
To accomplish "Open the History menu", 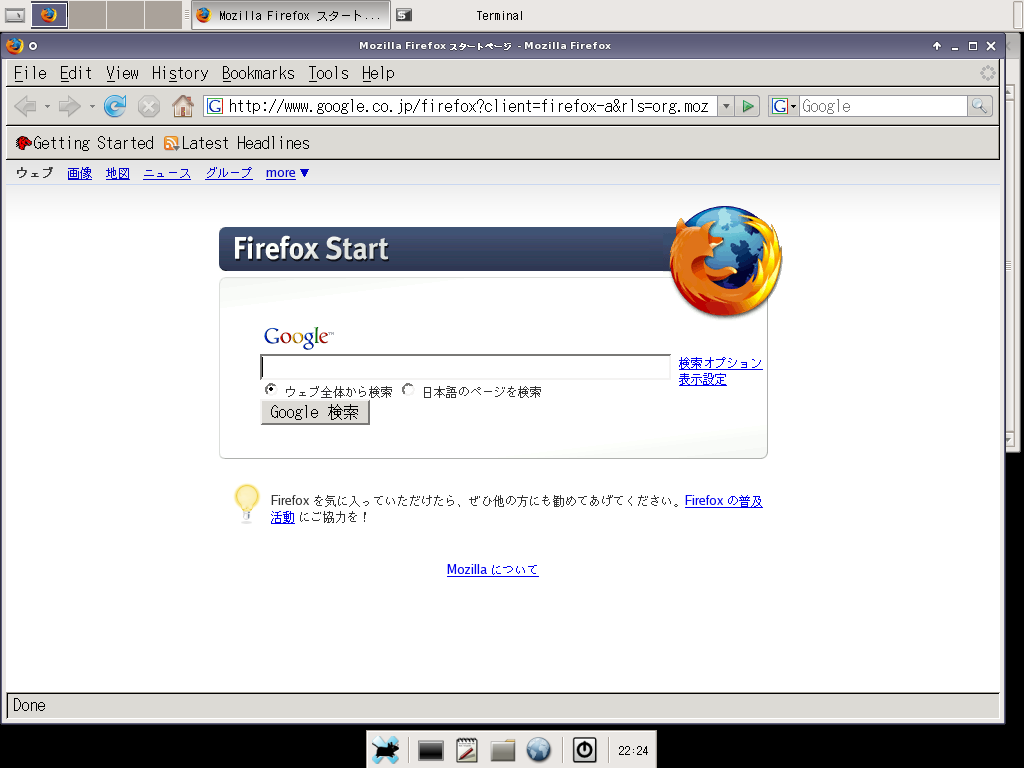I will (180, 73).
